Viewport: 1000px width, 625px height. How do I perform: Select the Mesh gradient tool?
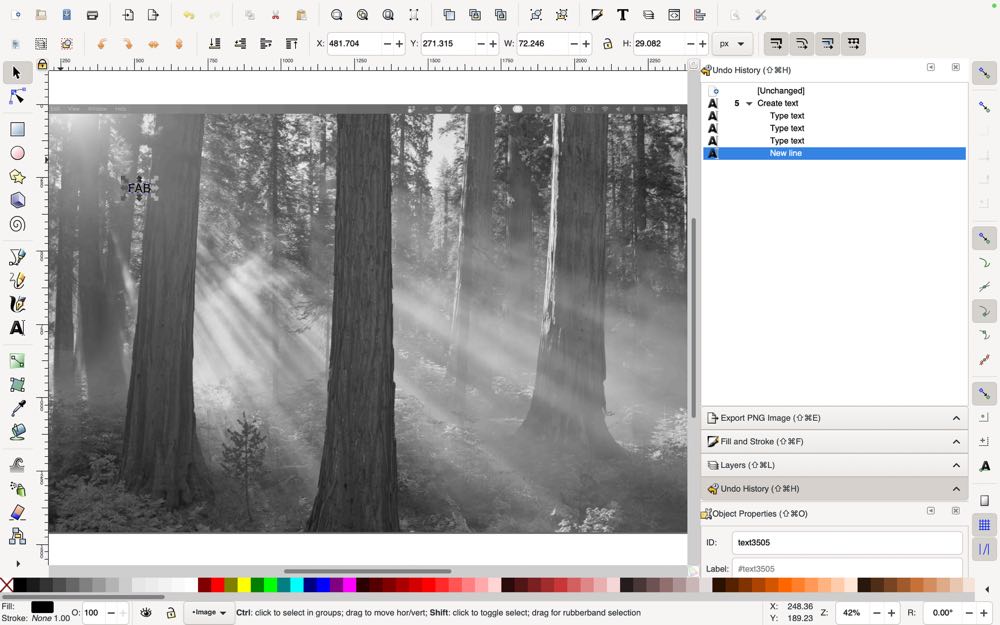(x=17, y=385)
